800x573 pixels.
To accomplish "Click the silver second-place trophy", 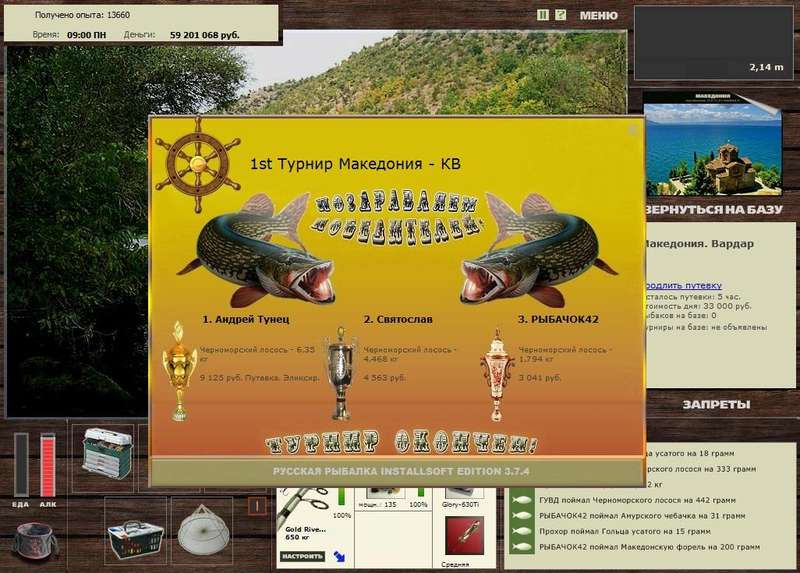I will 341,372.
